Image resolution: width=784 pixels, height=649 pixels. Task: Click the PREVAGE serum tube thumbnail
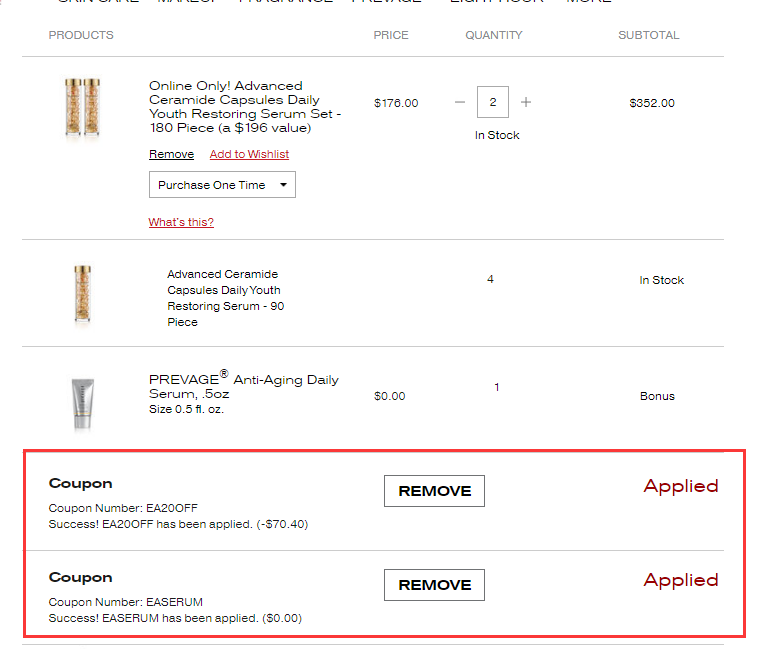pyautogui.click(x=81, y=402)
